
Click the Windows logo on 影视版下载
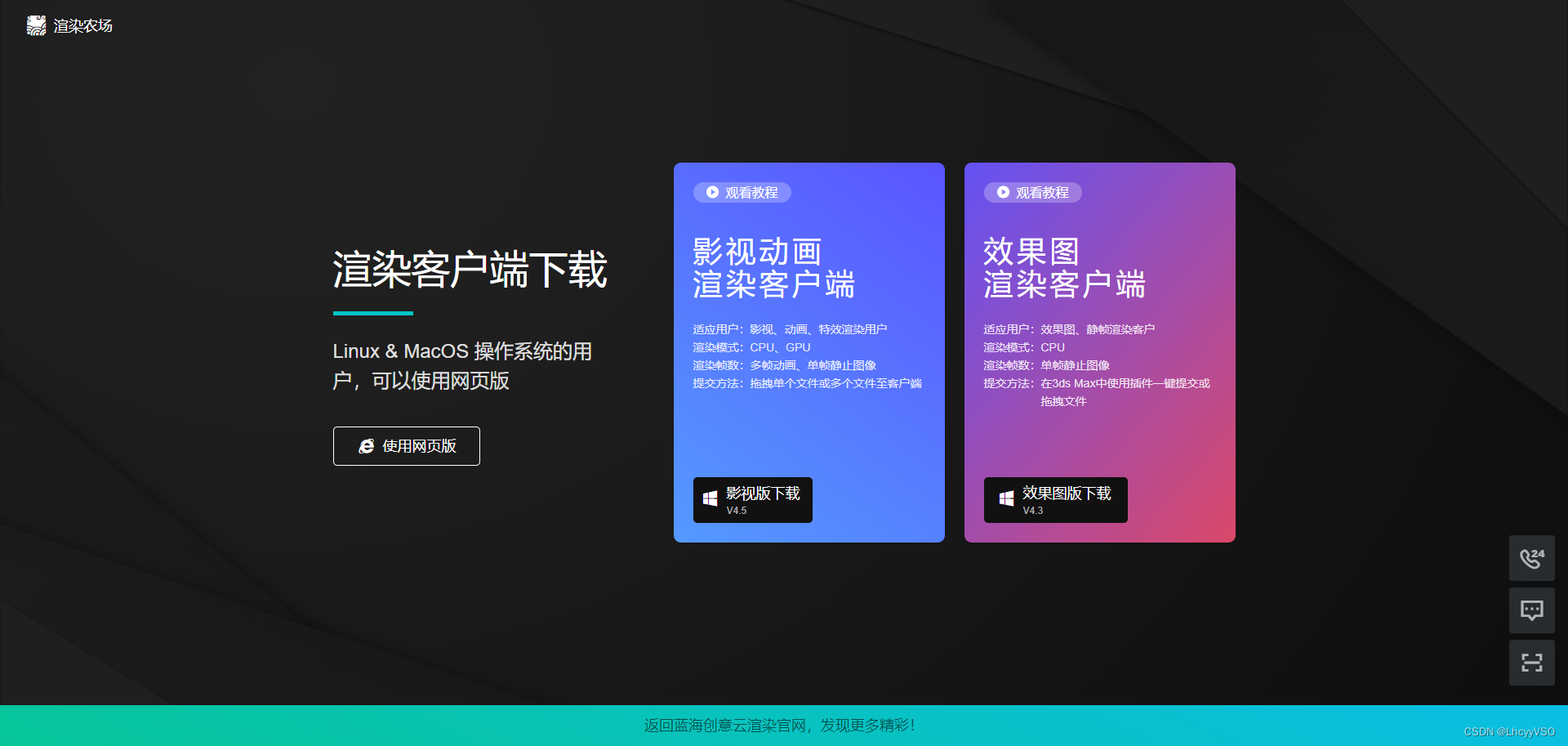[710, 498]
